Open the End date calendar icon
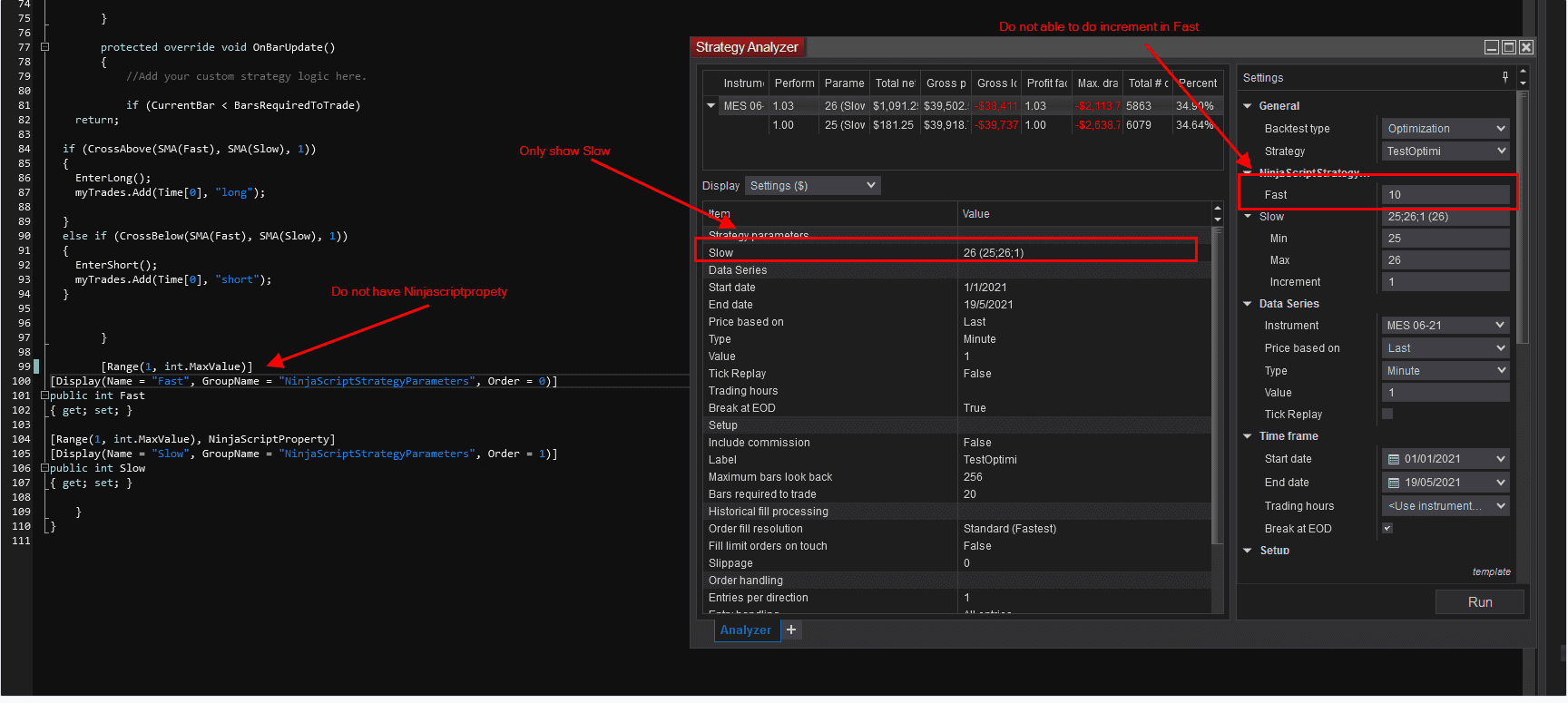This screenshot has width=1568, height=703. 1394,483
